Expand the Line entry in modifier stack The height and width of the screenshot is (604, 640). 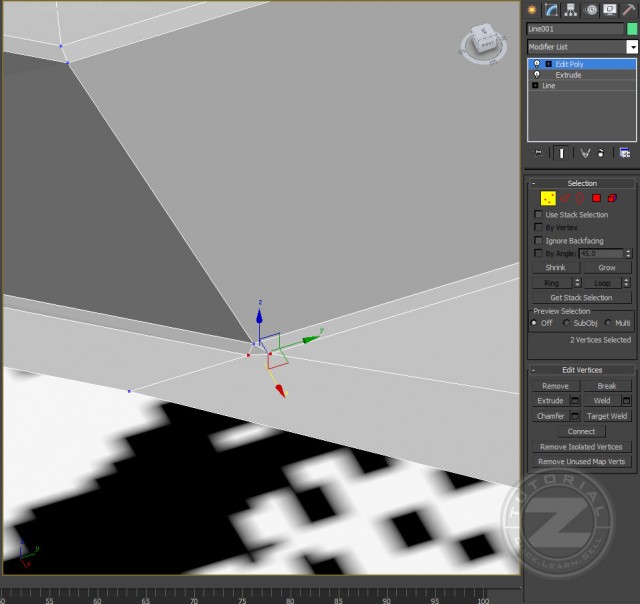tap(535, 86)
